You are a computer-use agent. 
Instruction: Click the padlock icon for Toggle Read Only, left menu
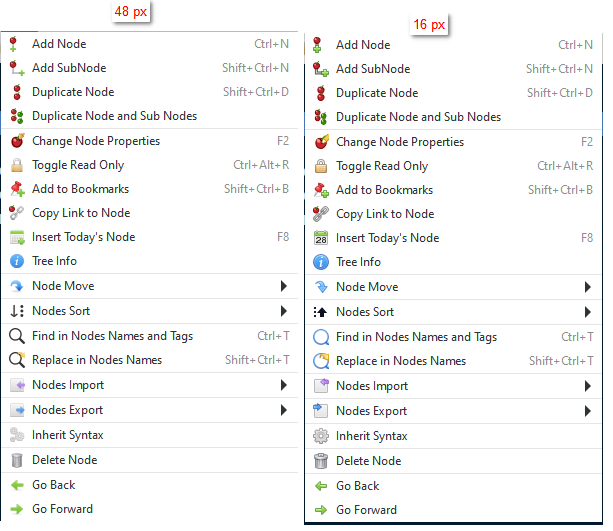(17, 165)
